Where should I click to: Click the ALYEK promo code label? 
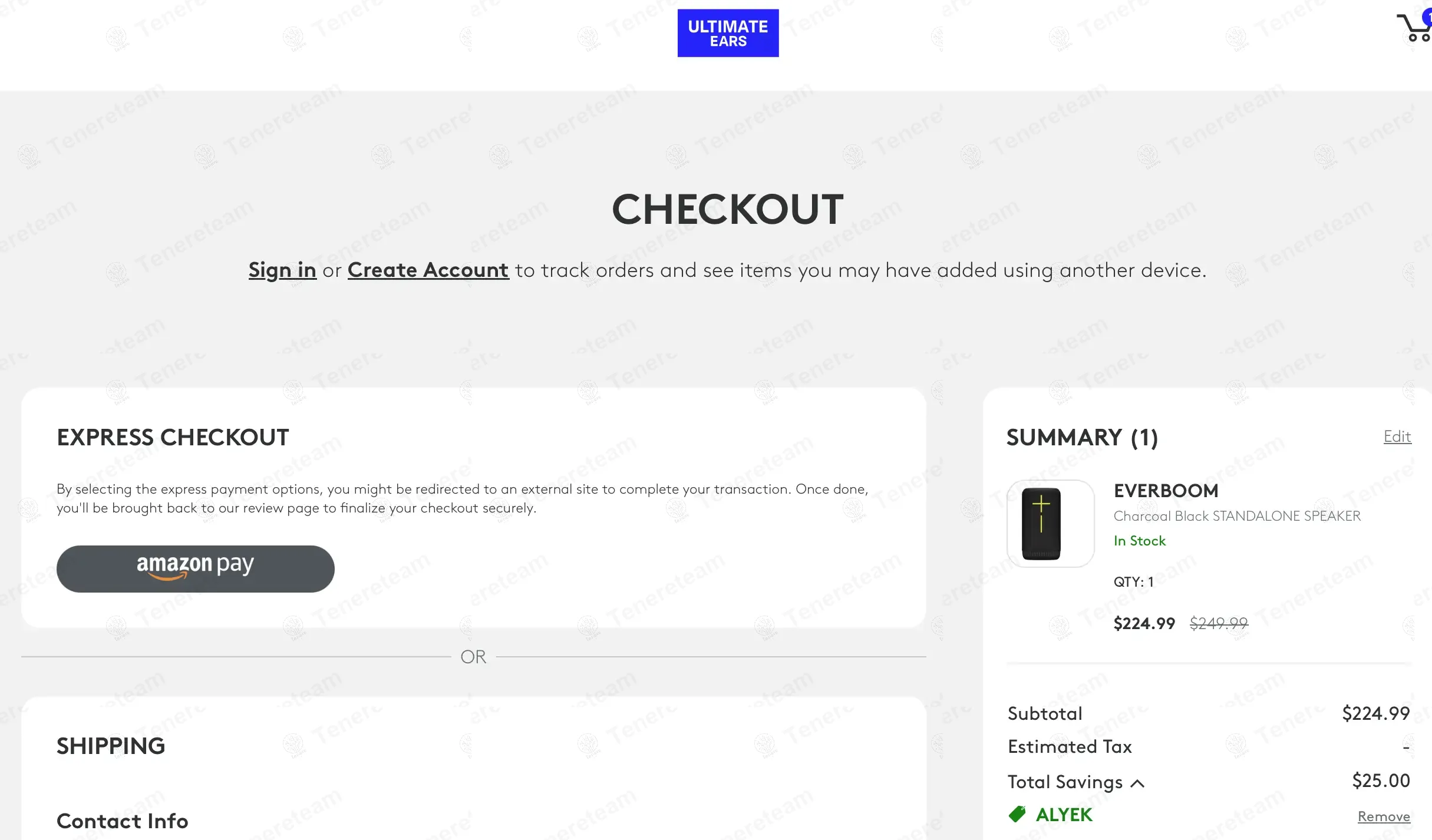click(1064, 815)
